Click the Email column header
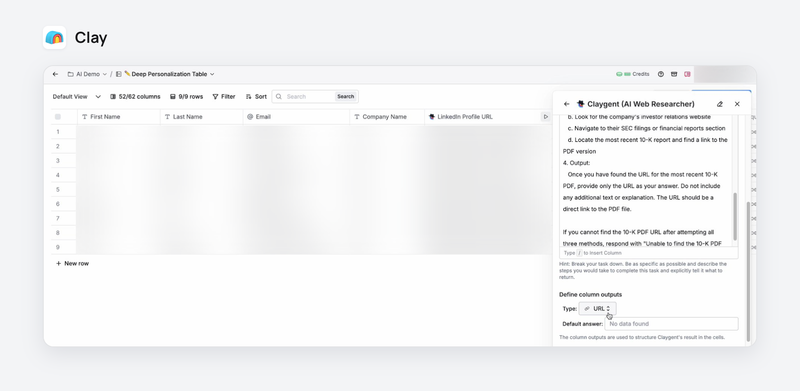This screenshot has width=800, height=391. click(x=296, y=117)
